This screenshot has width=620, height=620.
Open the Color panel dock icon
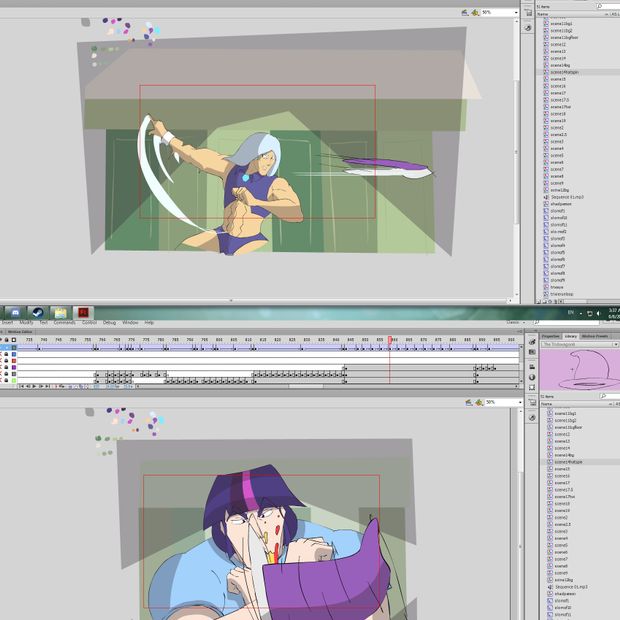click(x=532, y=342)
